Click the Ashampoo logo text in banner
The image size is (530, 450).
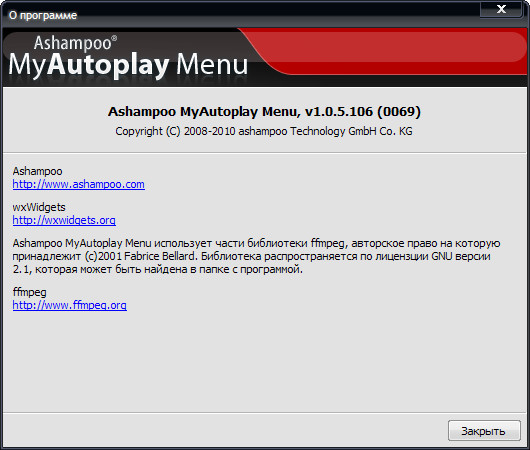[73, 43]
